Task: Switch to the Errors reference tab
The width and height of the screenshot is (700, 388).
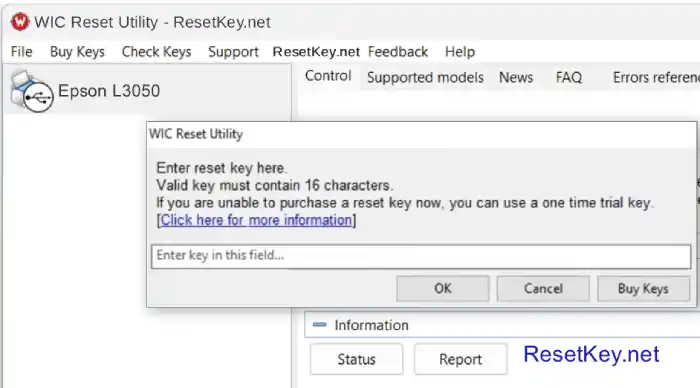Action: point(656,78)
